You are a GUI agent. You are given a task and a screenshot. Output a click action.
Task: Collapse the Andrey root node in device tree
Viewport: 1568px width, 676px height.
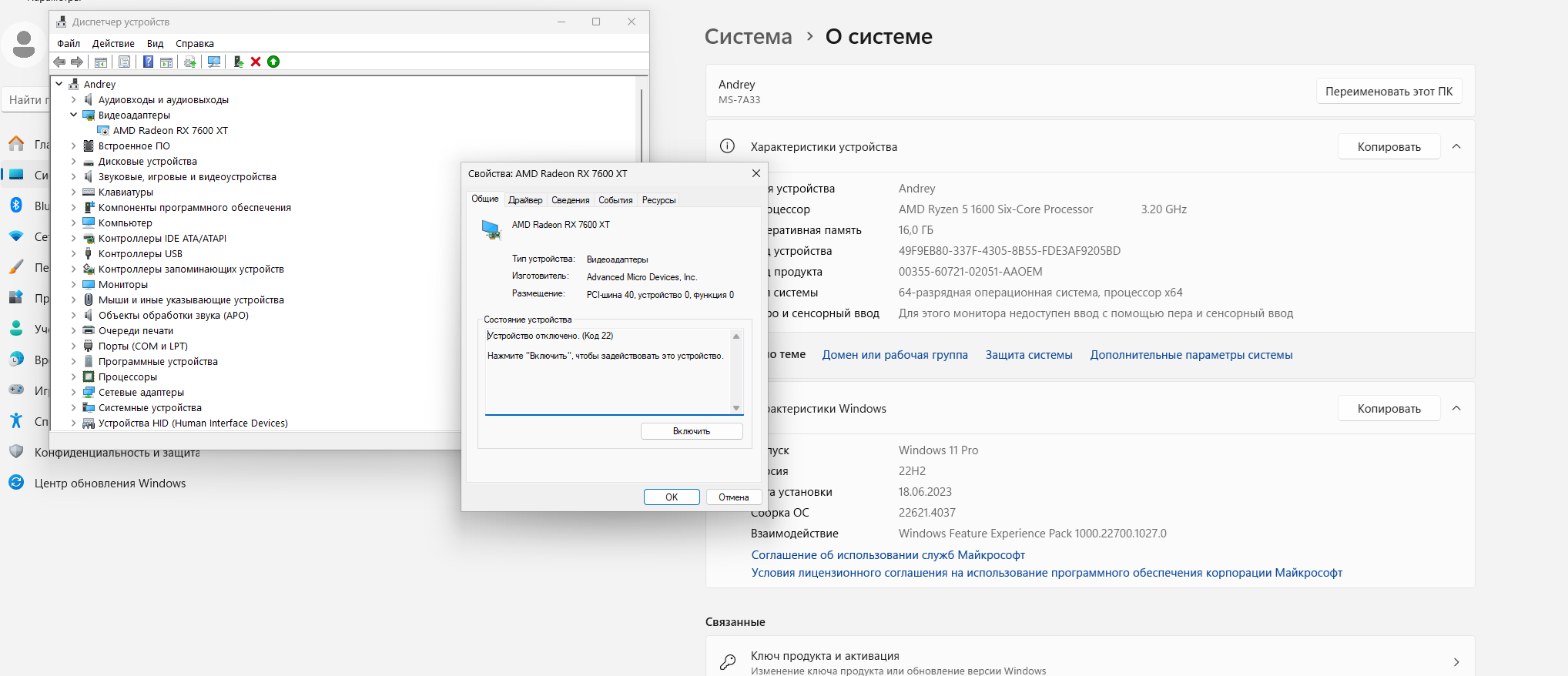[59, 84]
